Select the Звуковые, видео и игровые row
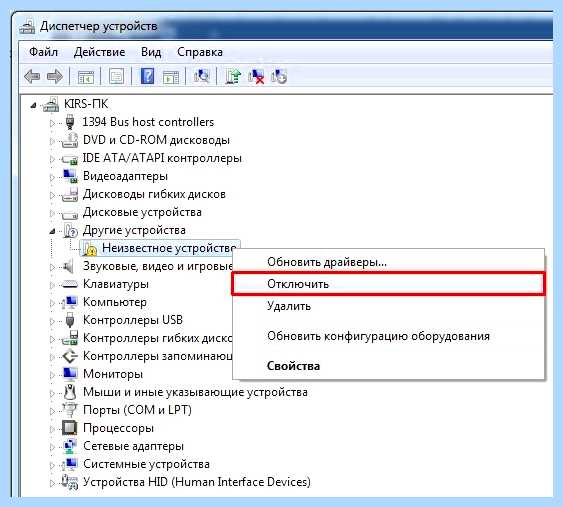 tap(158, 266)
